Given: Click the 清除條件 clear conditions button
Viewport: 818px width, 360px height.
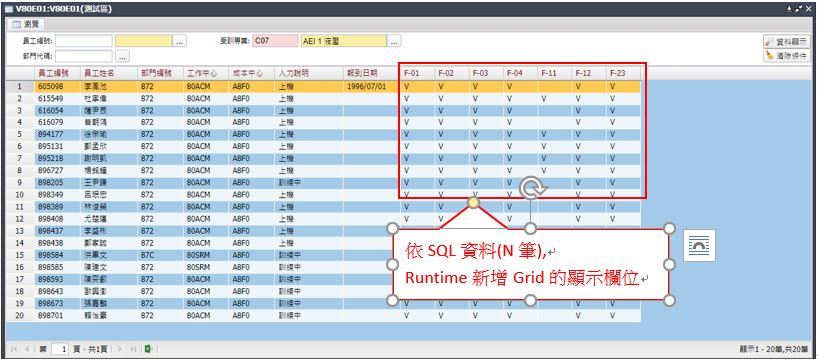Looking at the screenshot, I should (x=787, y=55).
